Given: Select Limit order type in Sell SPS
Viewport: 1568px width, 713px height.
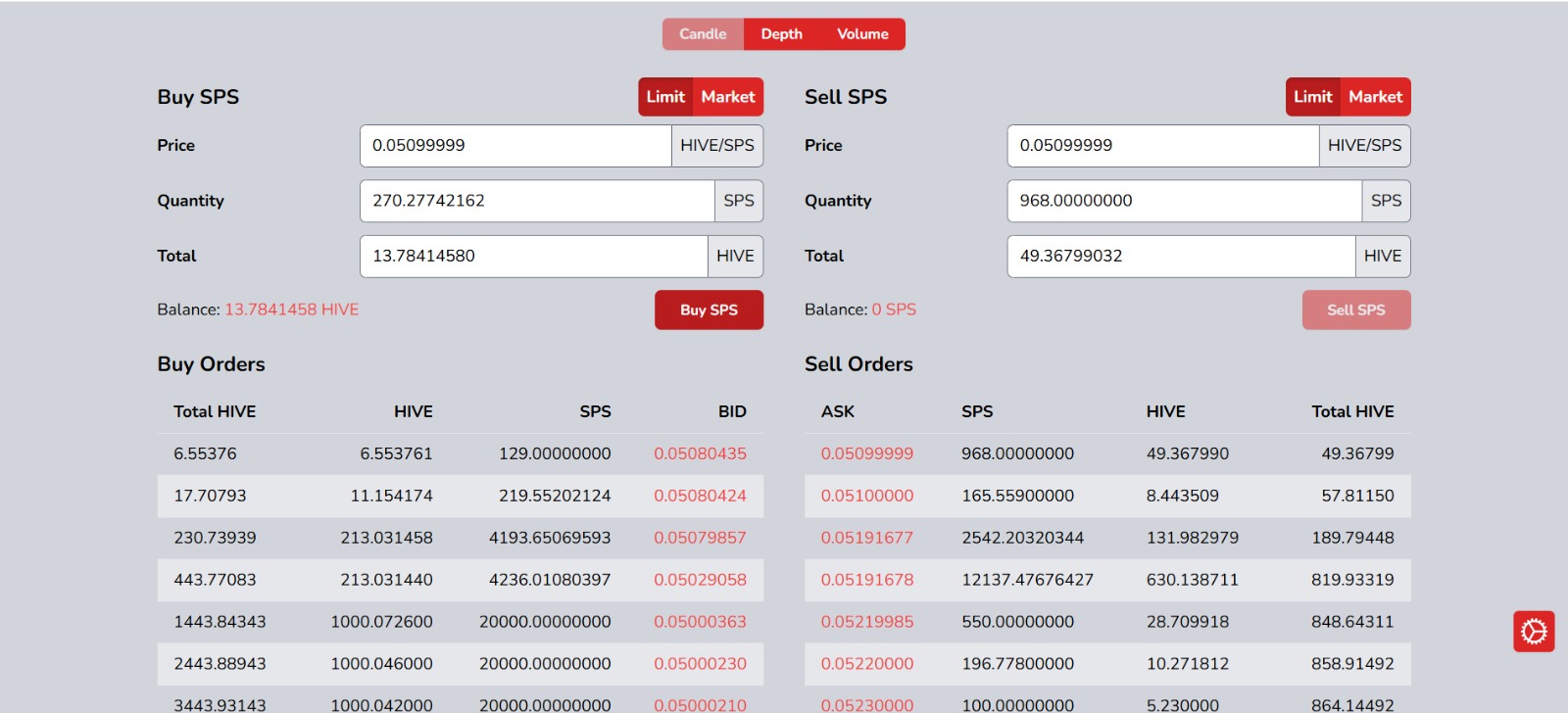Looking at the screenshot, I should tap(1312, 97).
